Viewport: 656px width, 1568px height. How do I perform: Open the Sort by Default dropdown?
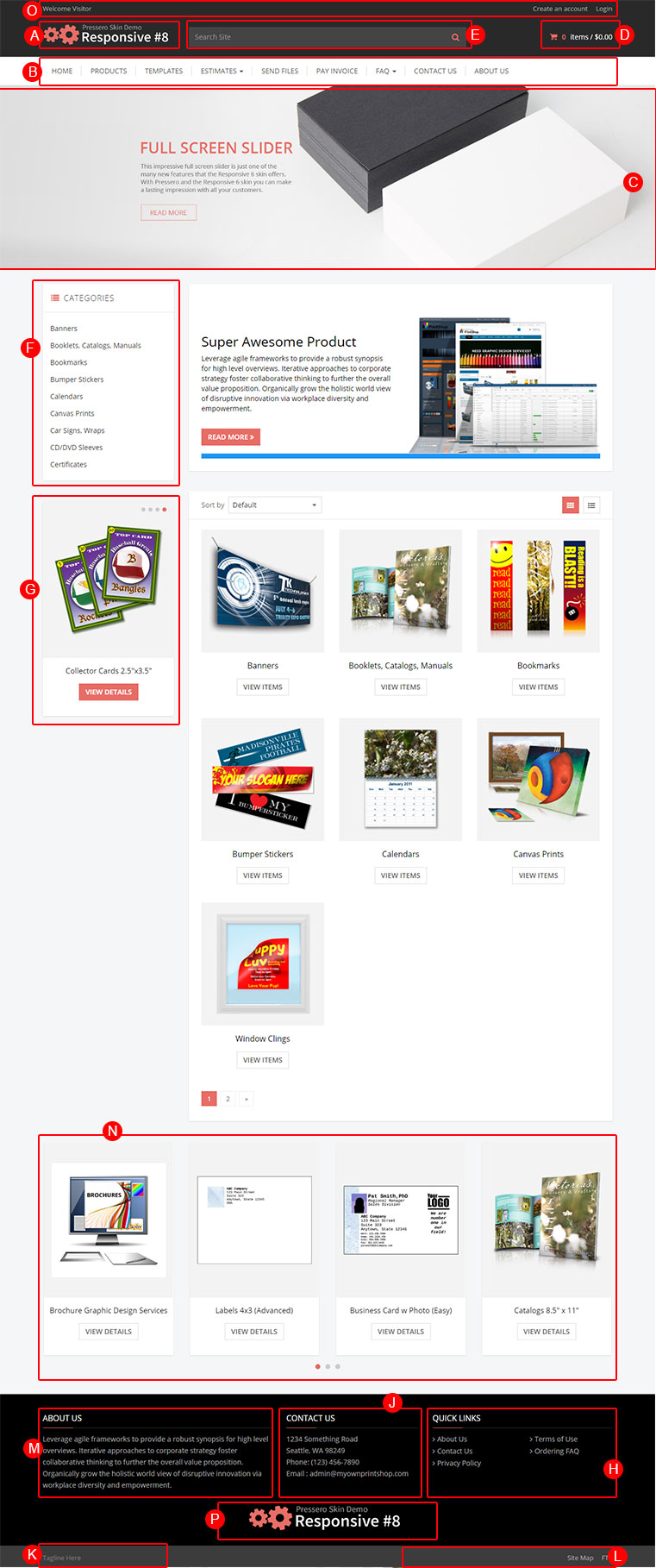tap(275, 505)
